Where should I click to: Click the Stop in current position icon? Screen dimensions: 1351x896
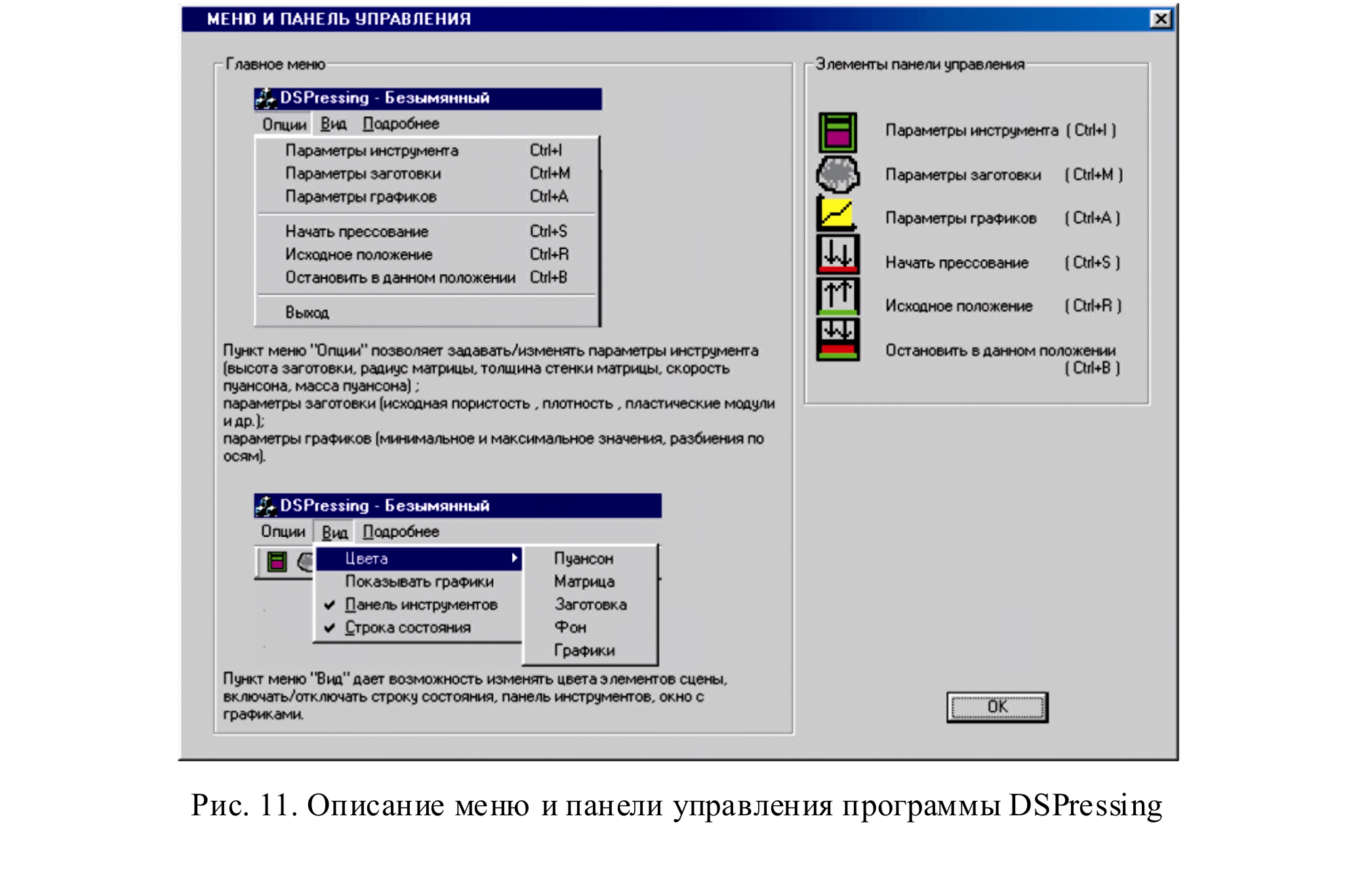(837, 339)
